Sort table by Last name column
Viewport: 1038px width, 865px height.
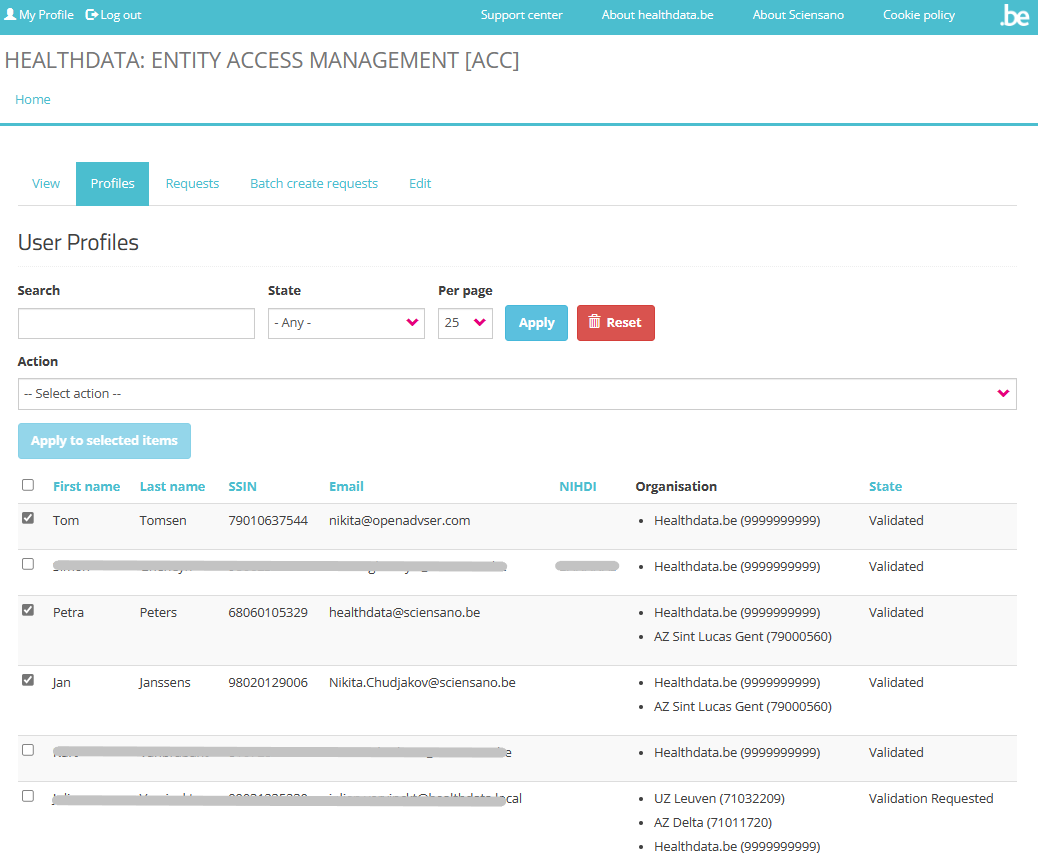pyautogui.click(x=172, y=487)
